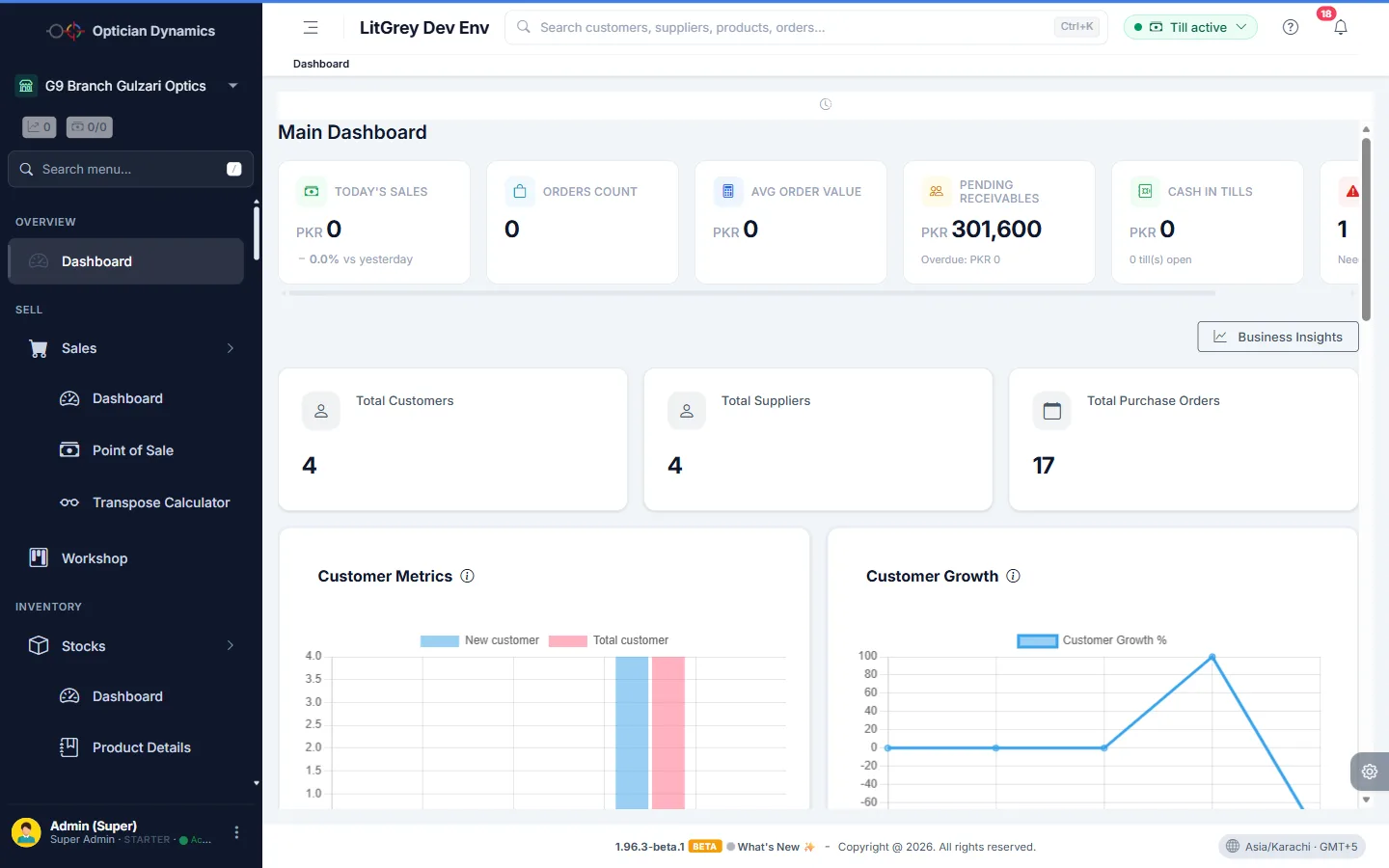The height and width of the screenshot is (868, 1389).
Task: Open user options three-dot menu
Action: pos(236,832)
